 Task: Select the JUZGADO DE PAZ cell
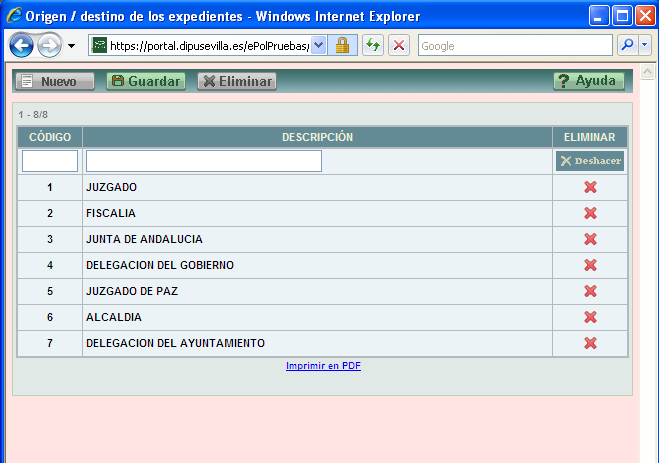tap(317, 292)
